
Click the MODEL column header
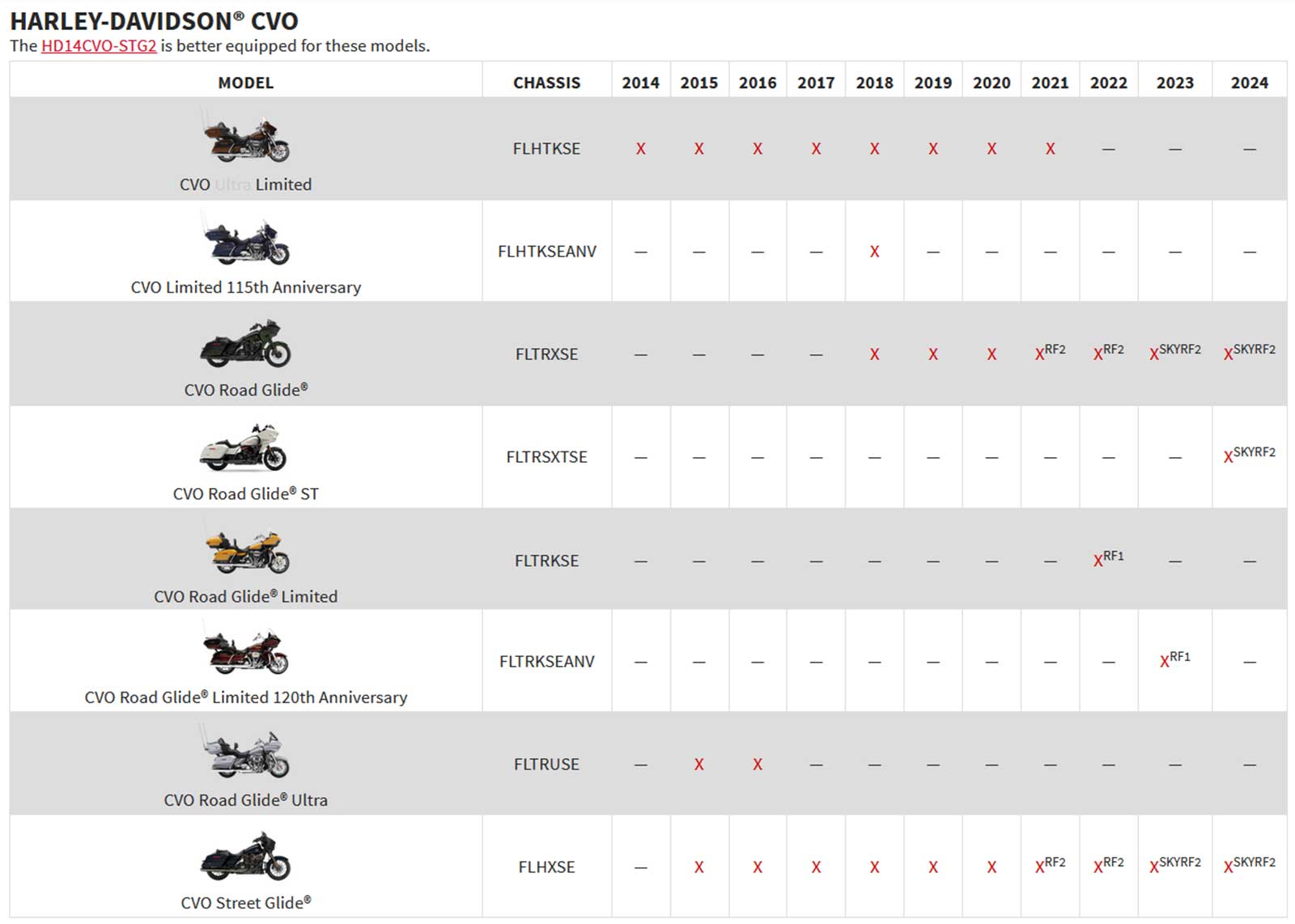[x=246, y=83]
